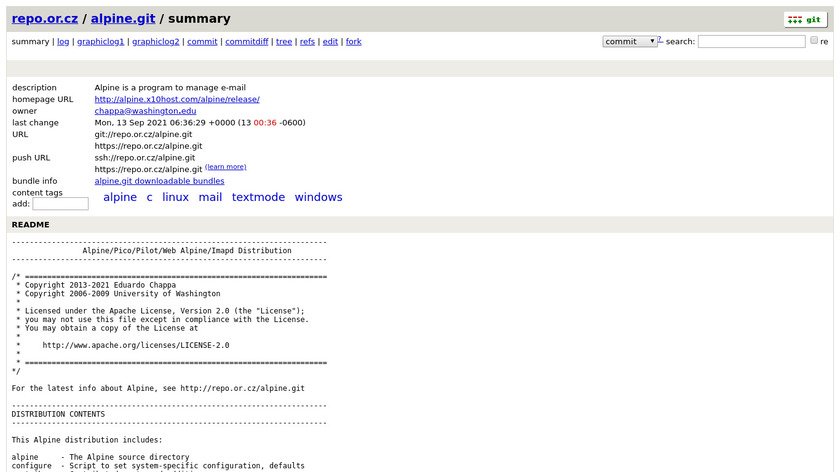The height and width of the screenshot is (472, 840).
Task: Select the mail content tag
Action: [x=211, y=197]
